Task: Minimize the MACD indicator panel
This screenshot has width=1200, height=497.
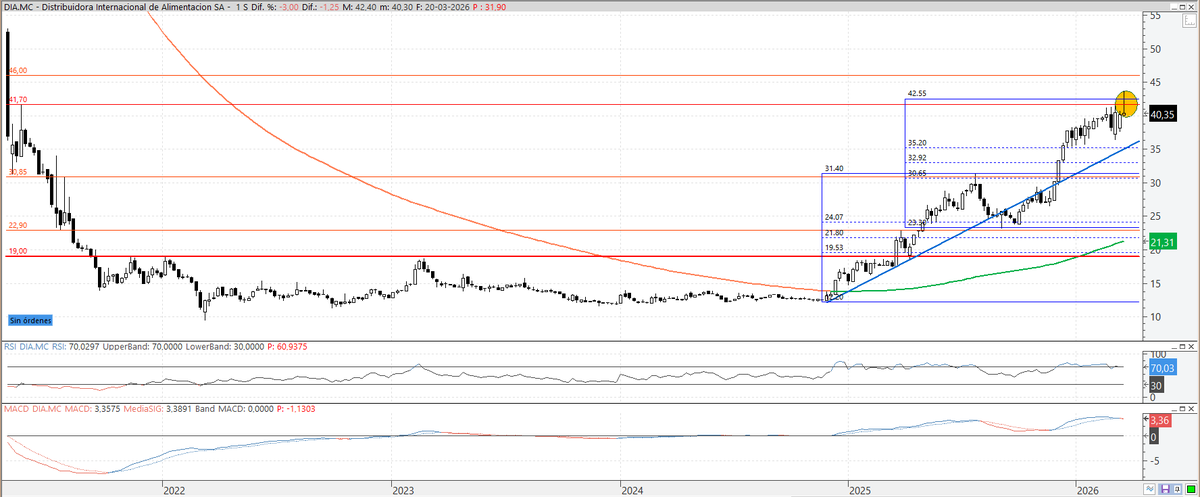Action: (x=1174, y=409)
